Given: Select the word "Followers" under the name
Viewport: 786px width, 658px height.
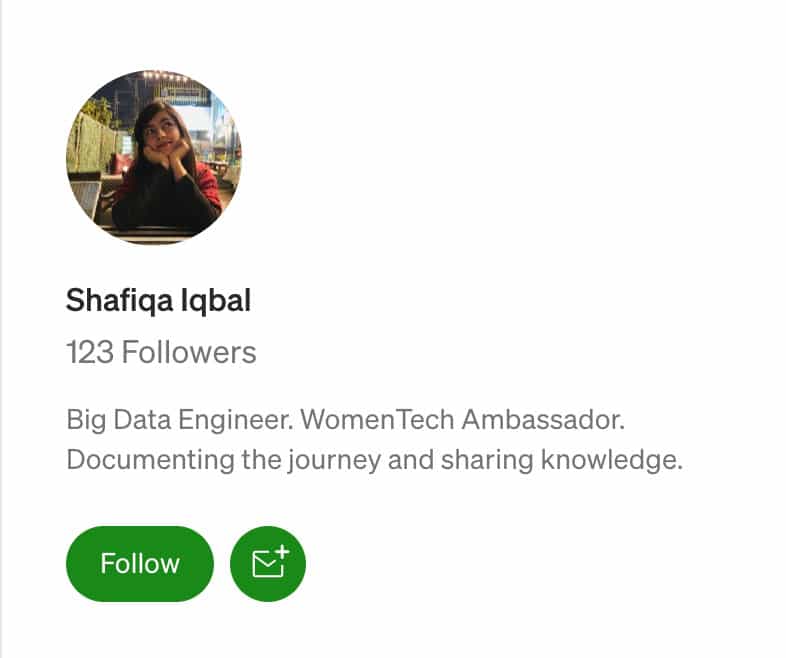Looking at the screenshot, I should point(188,352).
